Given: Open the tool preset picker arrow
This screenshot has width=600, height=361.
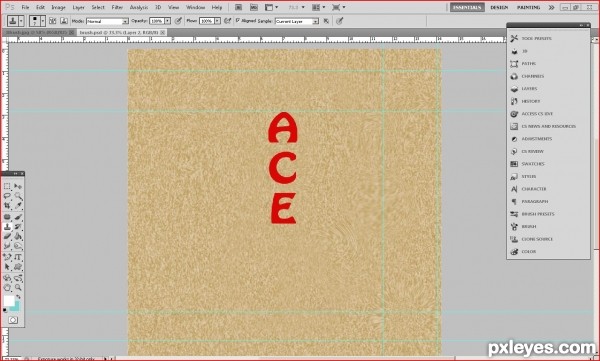Looking at the screenshot, I should pos(21,21).
